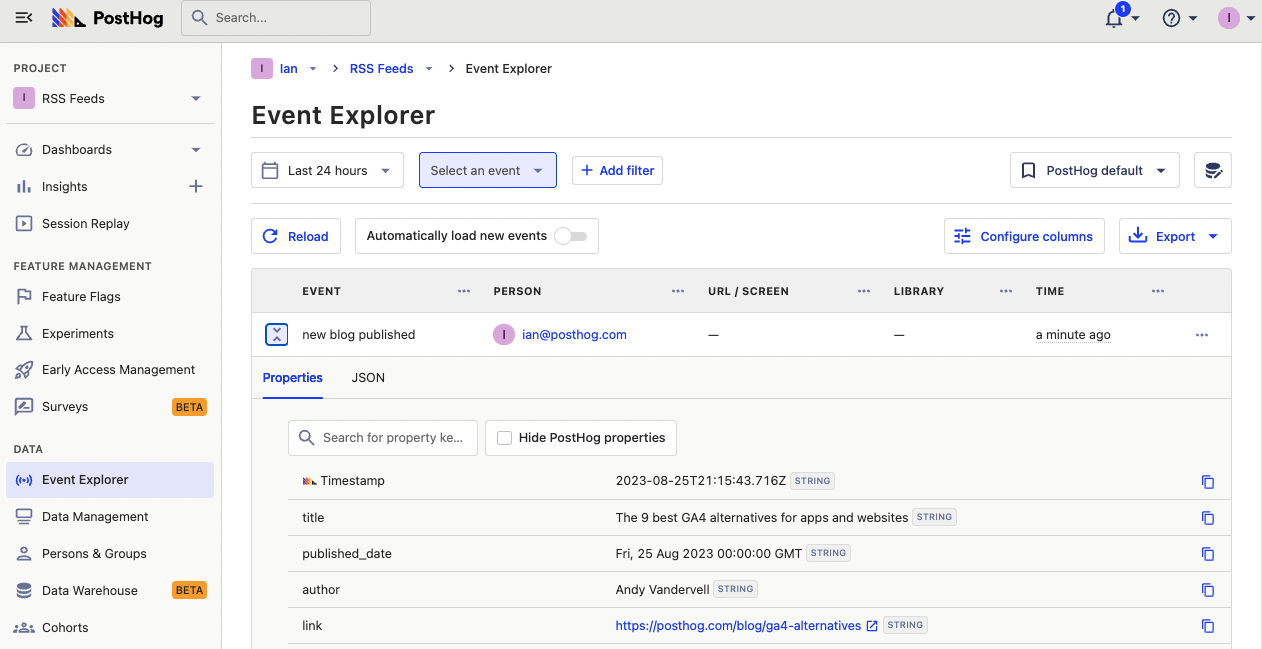Open the Select an event dropdown

click(487, 171)
